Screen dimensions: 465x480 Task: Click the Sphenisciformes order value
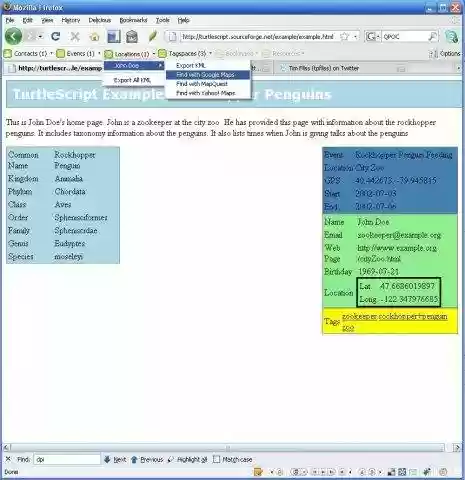81,217
